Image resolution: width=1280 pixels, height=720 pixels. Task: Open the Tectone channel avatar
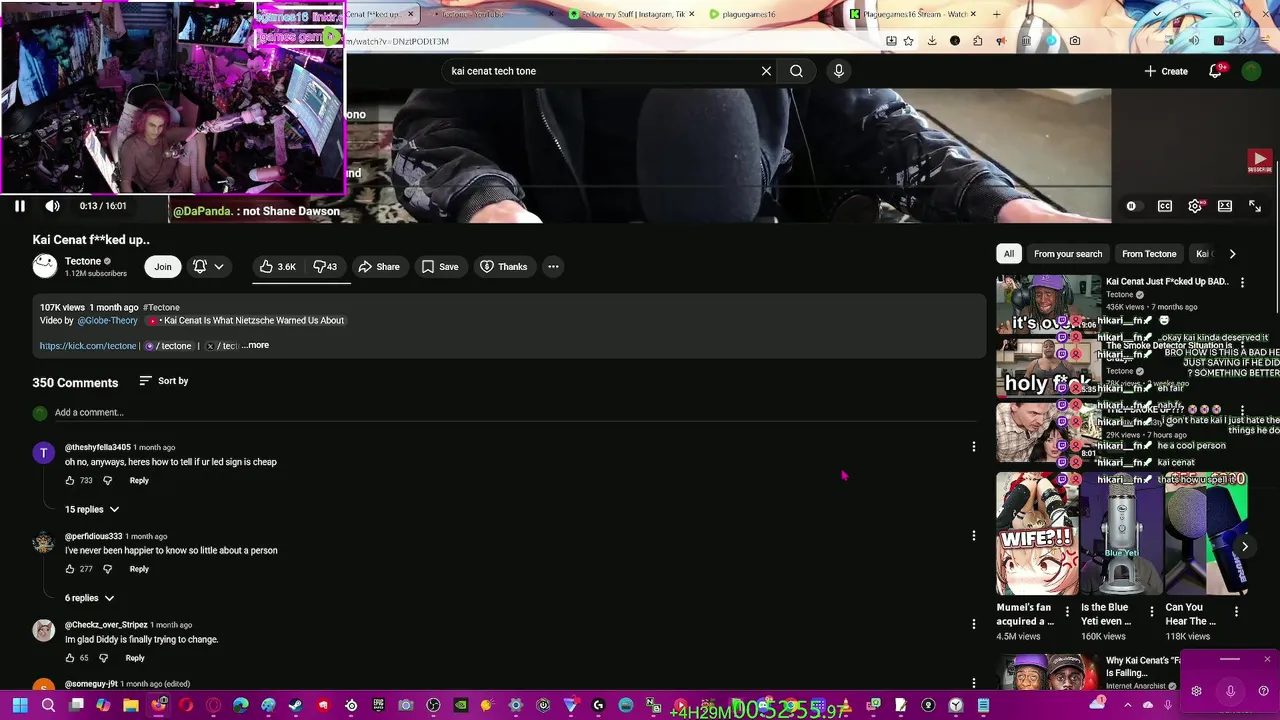tap(45, 266)
